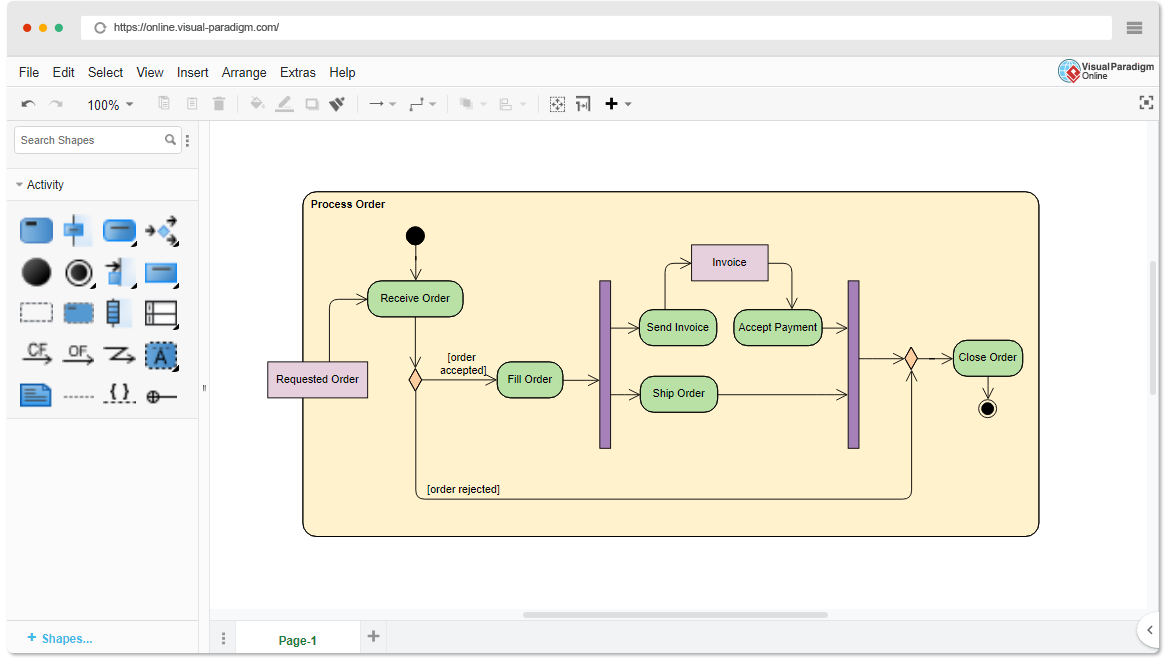Switch to the Page-1 tab
This screenshot has height=665, width=1170.
[297, 640]
